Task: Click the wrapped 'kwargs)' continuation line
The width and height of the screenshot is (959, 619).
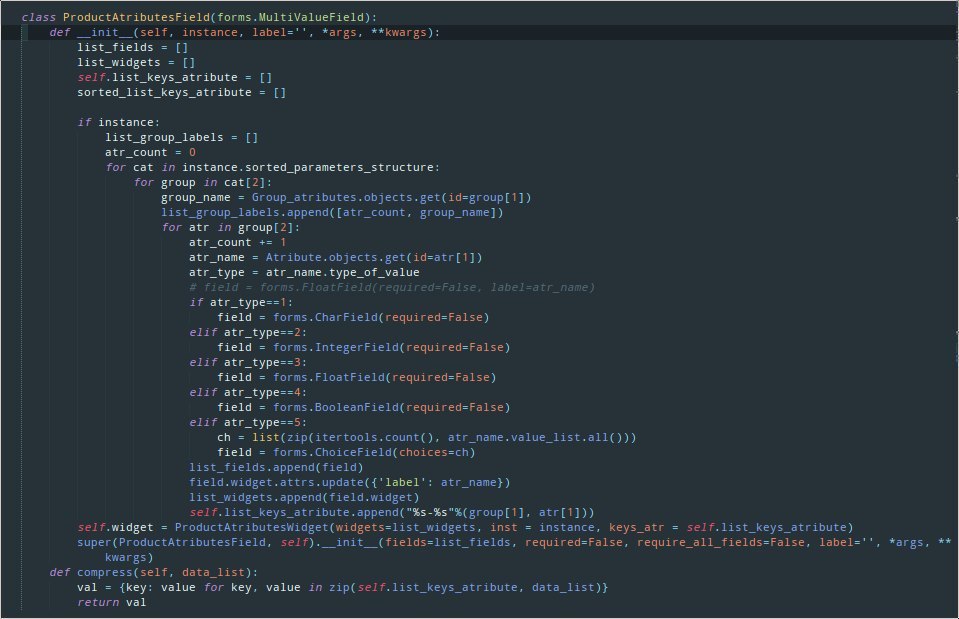Action: click(x=129, y=557)
